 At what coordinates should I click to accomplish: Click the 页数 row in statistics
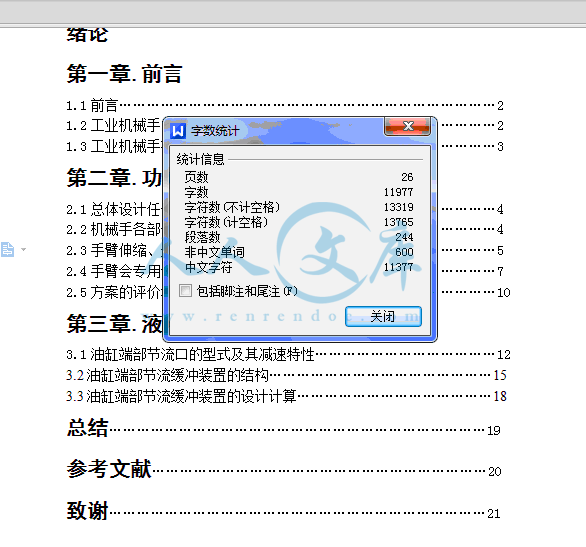click(299, 177)
